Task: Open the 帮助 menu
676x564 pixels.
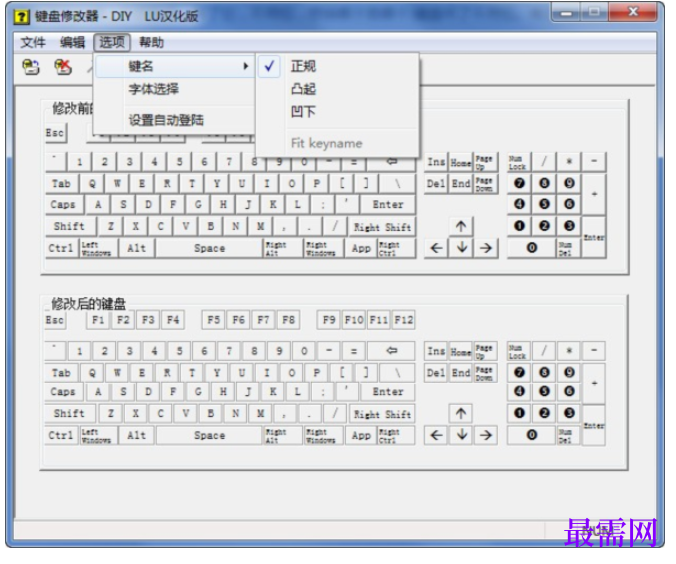Action: coord(151,42)
